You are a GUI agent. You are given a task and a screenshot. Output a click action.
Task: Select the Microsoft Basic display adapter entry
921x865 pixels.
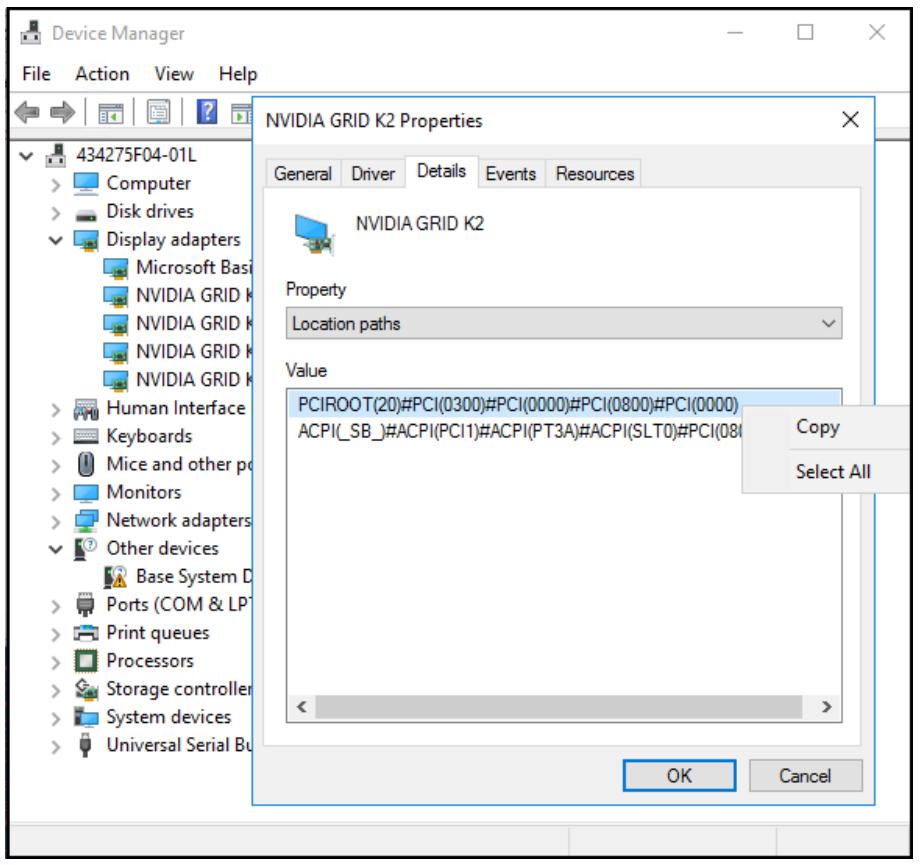194,268
